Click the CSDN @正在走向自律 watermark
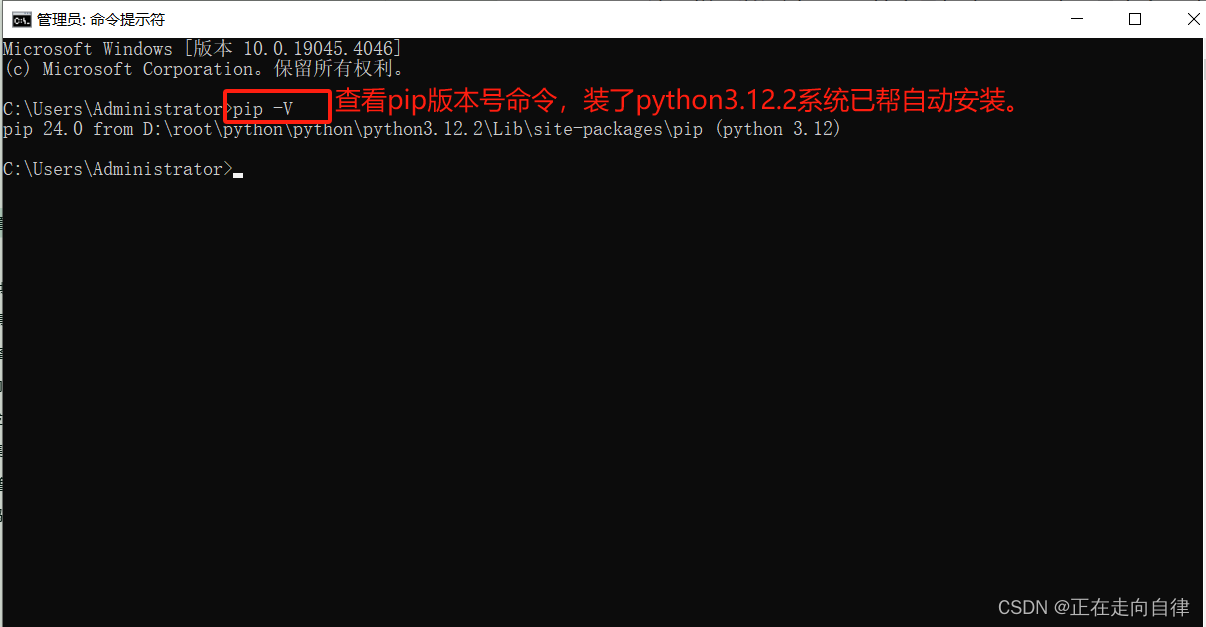1206x627 pixels. click(x=1093, y=607)
